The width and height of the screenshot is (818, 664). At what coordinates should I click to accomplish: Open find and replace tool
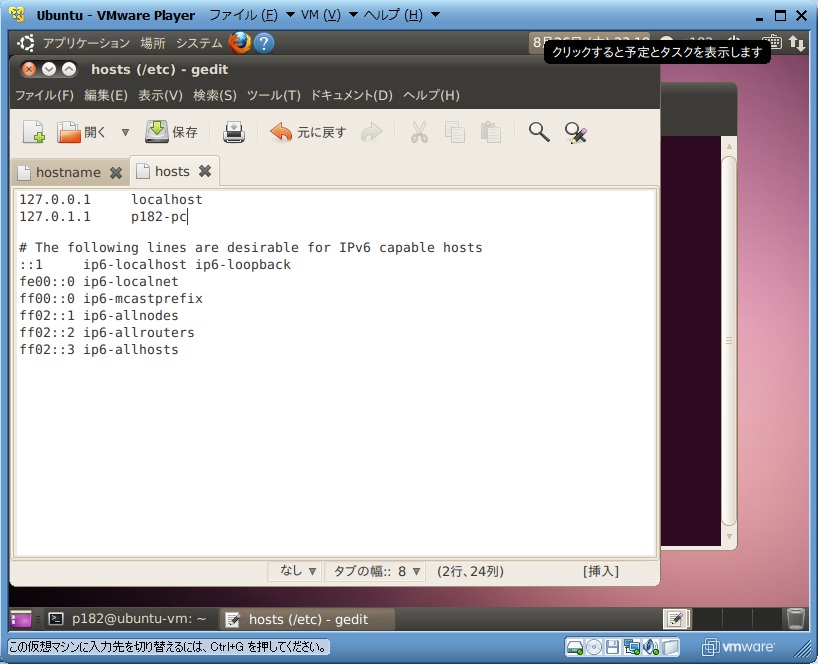pos(575,132)
